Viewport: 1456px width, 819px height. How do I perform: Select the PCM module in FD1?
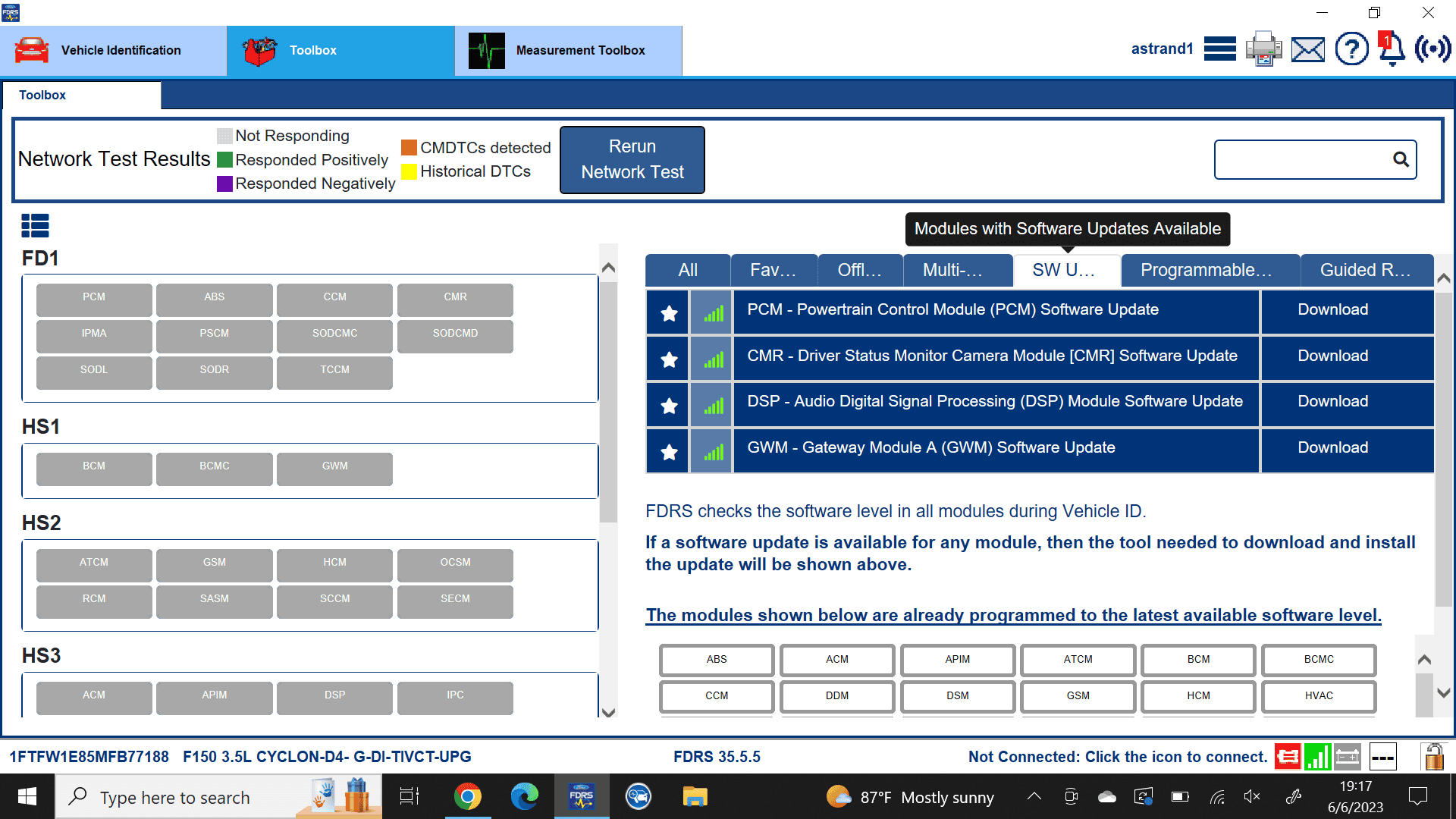point(94,300)
